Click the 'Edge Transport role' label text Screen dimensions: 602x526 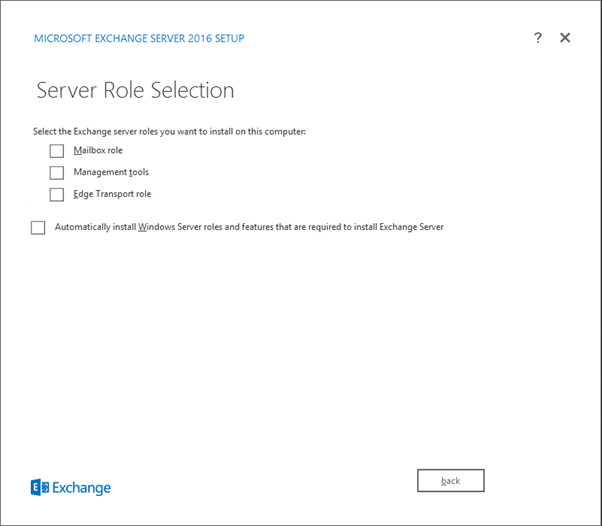(x=112, y=195)
